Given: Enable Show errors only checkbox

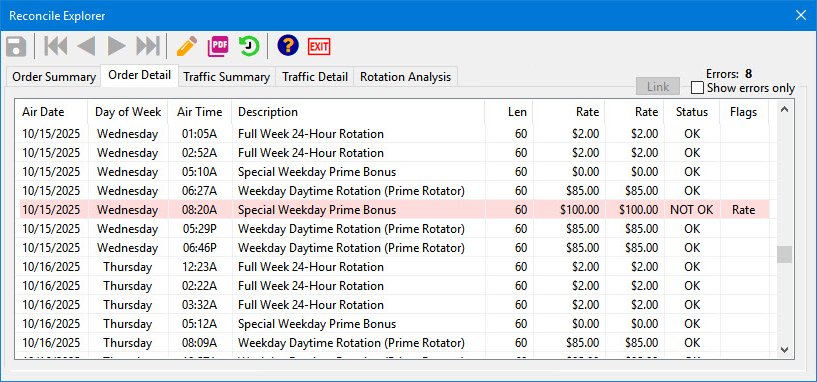Looking at the screenshot, I should (697, 88).
